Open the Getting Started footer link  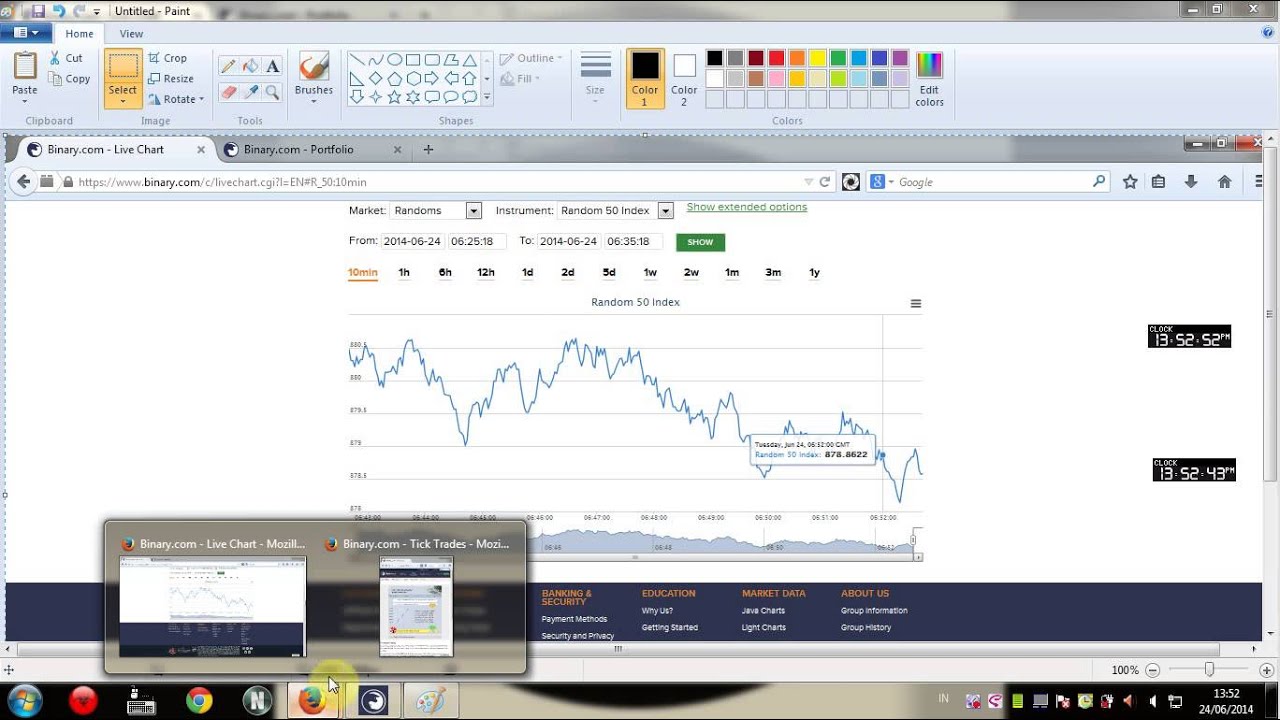click(670, 628)
